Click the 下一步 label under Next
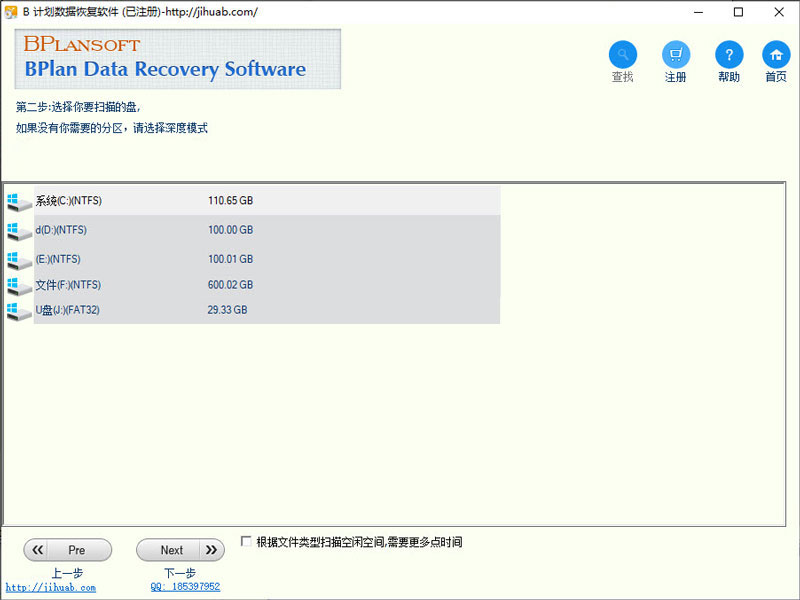 click(x=180, y=572)
